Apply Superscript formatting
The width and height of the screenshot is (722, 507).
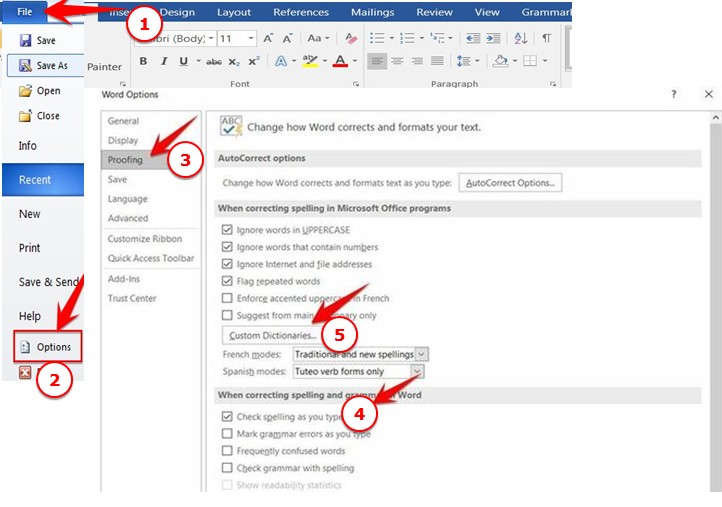pyautogui.click(x=254, y=61)
